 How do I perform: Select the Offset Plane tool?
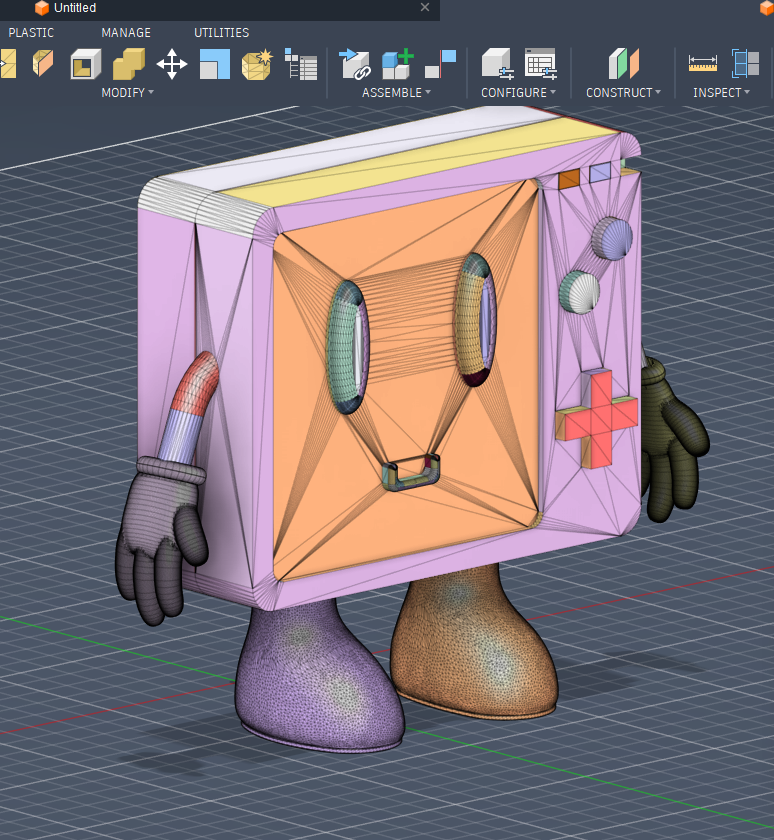(623, 64)
